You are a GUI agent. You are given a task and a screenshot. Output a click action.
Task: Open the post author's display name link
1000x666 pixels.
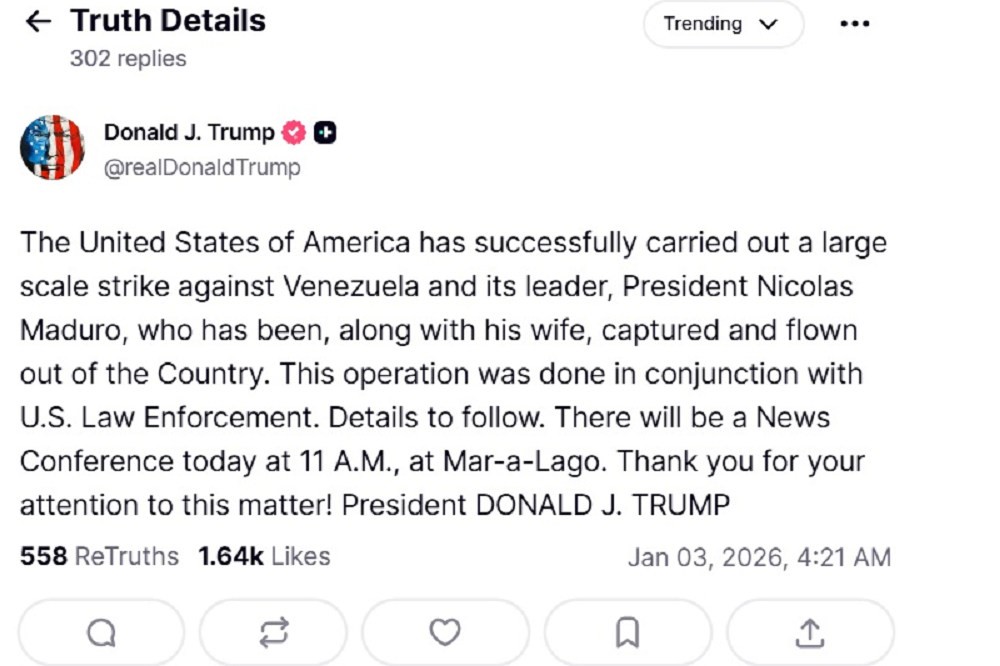189,133
